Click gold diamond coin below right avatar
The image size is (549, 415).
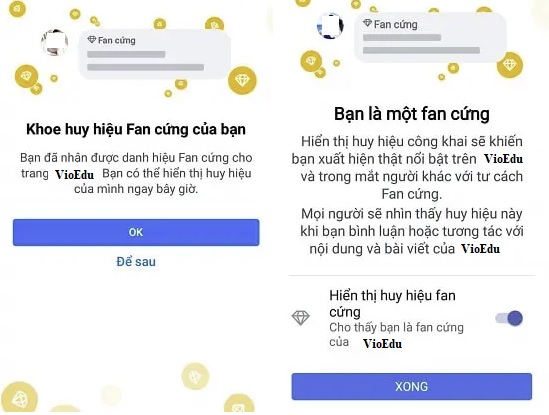[x=311, y=61]
